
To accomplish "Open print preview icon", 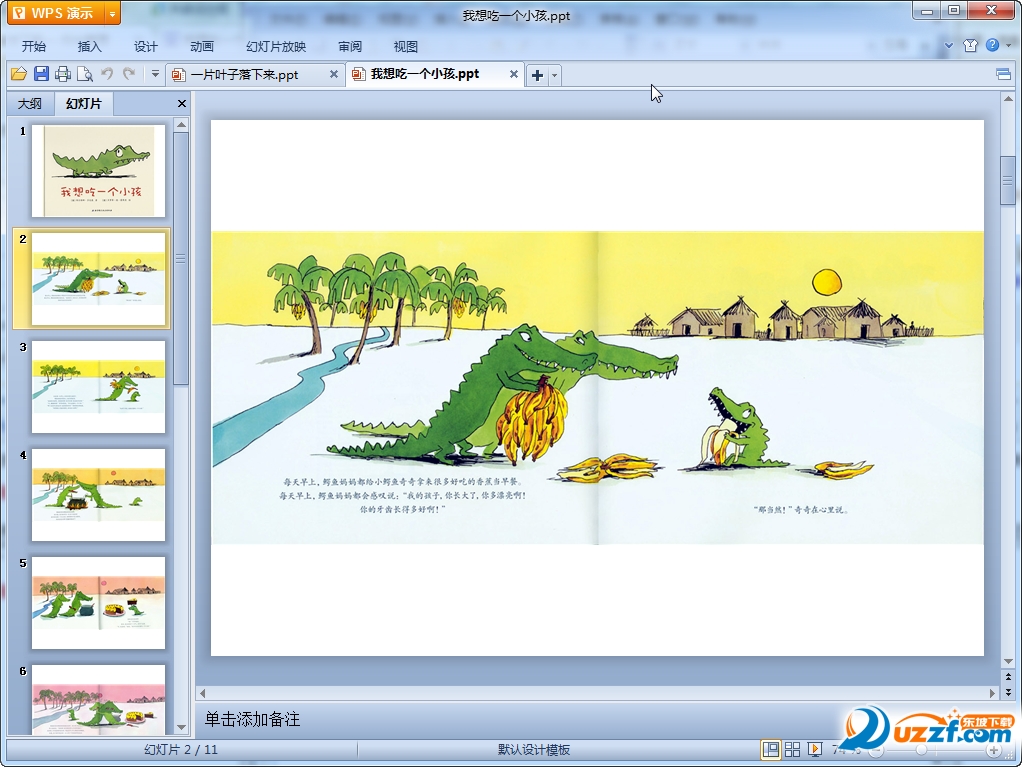I will 85,74.
